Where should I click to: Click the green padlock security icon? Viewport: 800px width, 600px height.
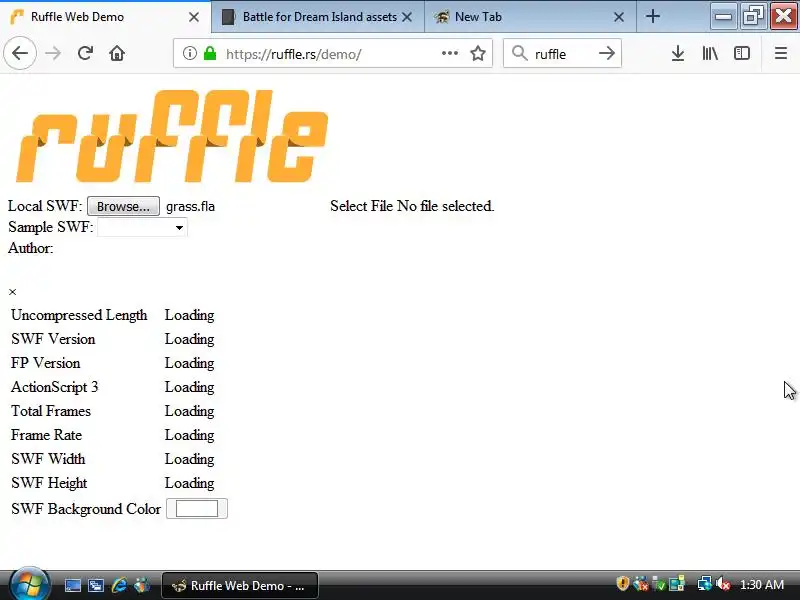click(210, 53)
